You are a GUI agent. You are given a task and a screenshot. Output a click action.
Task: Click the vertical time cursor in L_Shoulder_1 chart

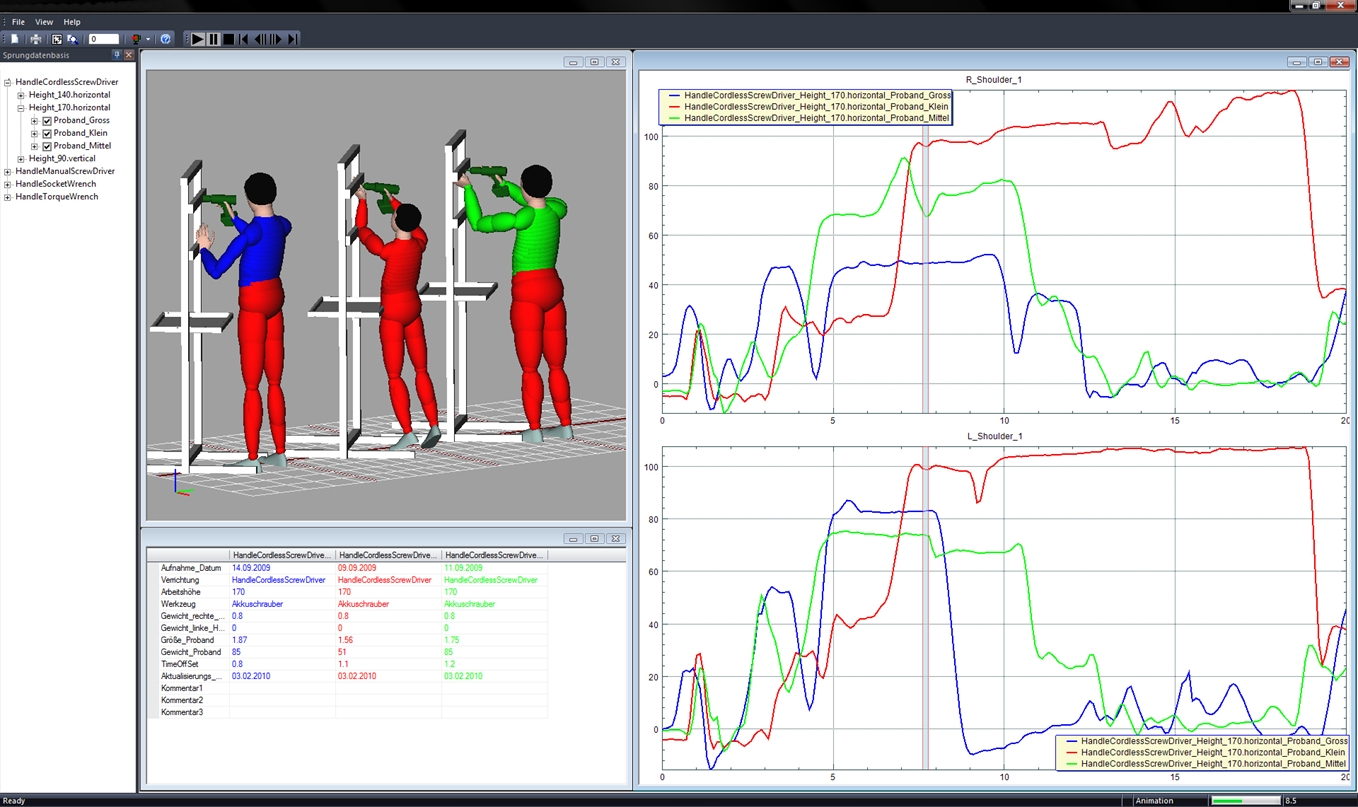tap(925, 607)
